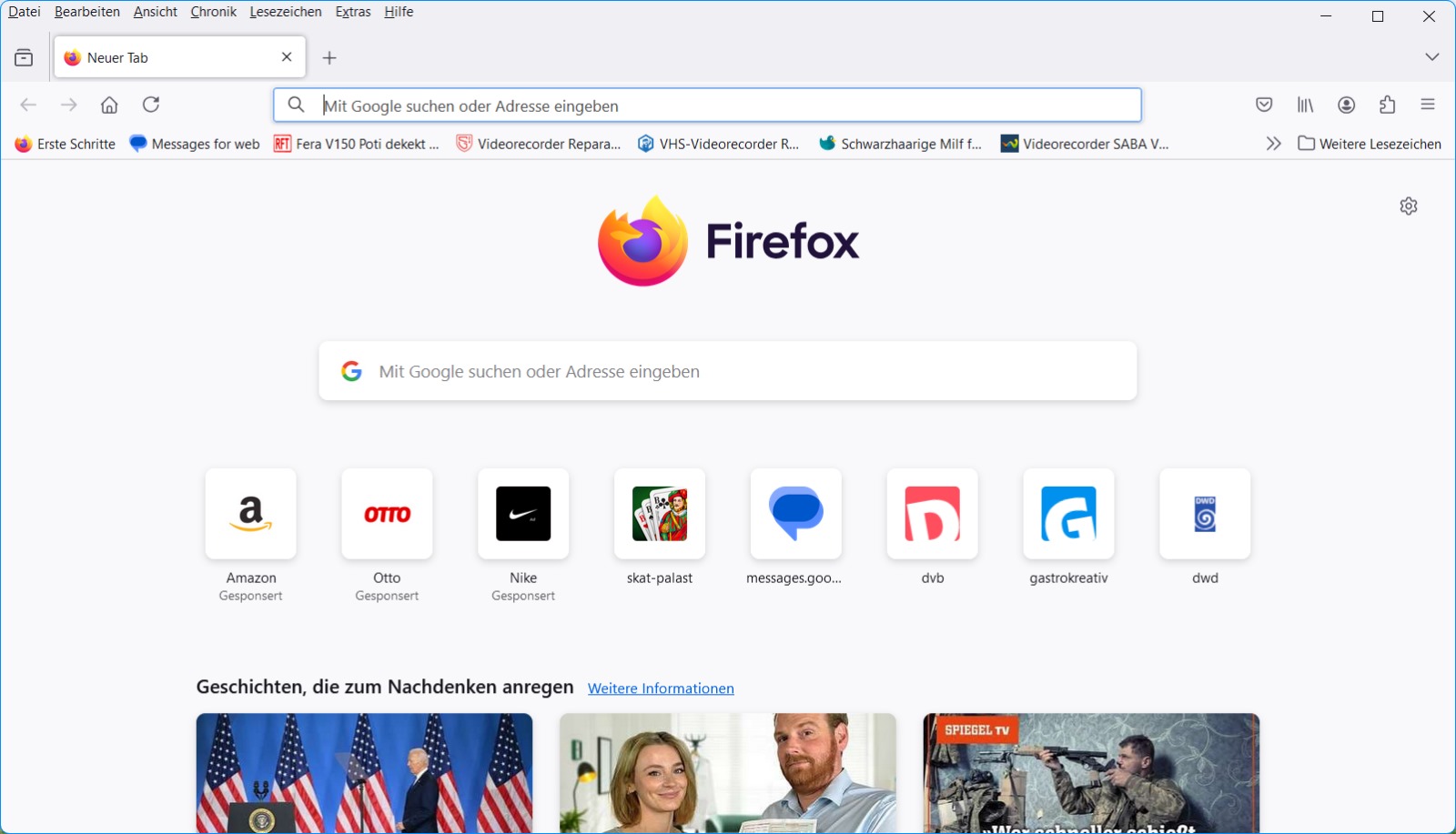Go back one page
Screen dimensions: 1456x834
click(x=28, y=105)
